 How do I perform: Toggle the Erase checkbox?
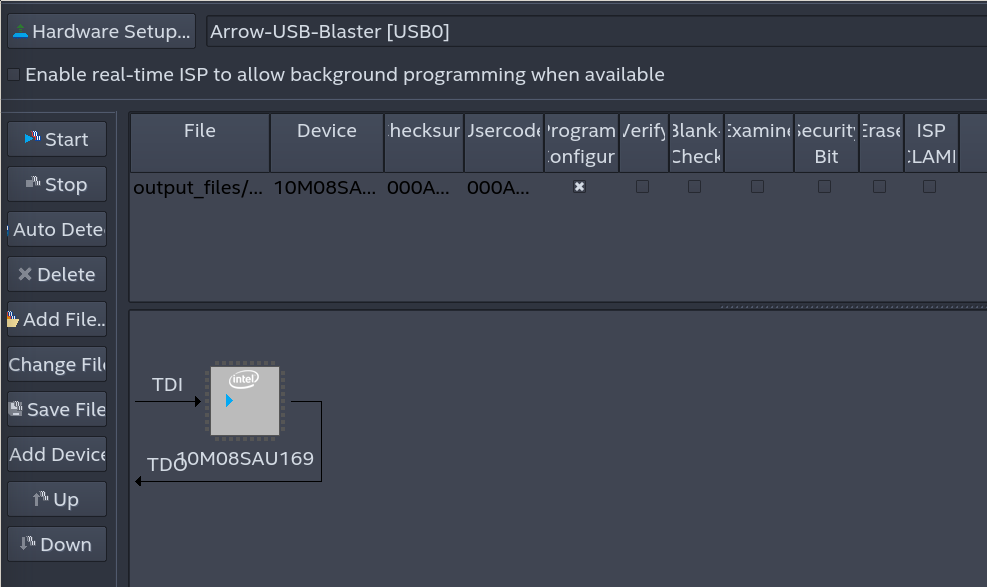pyautogui.click(x=879, y=187)
